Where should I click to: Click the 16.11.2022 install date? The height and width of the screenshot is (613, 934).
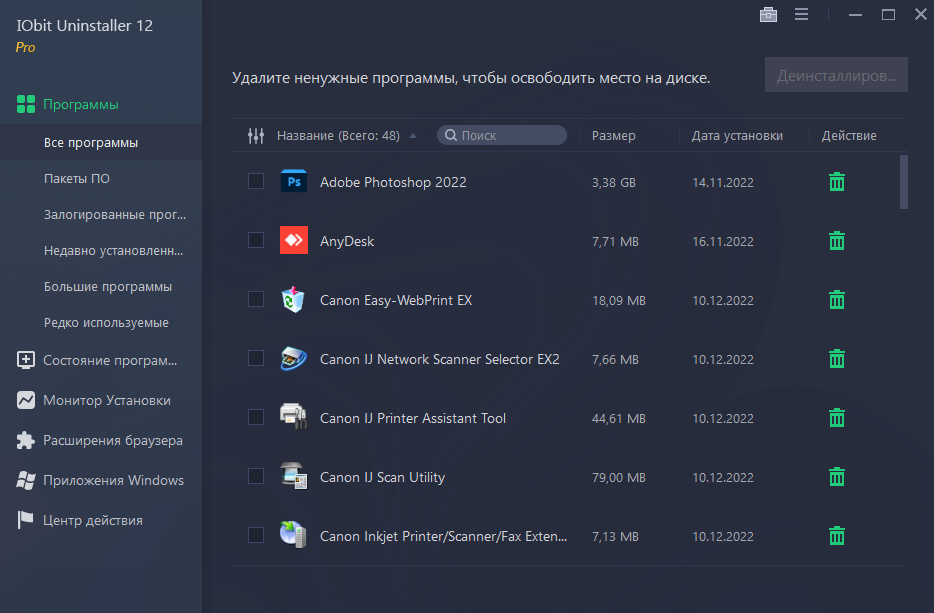click(x=723, y=241)
